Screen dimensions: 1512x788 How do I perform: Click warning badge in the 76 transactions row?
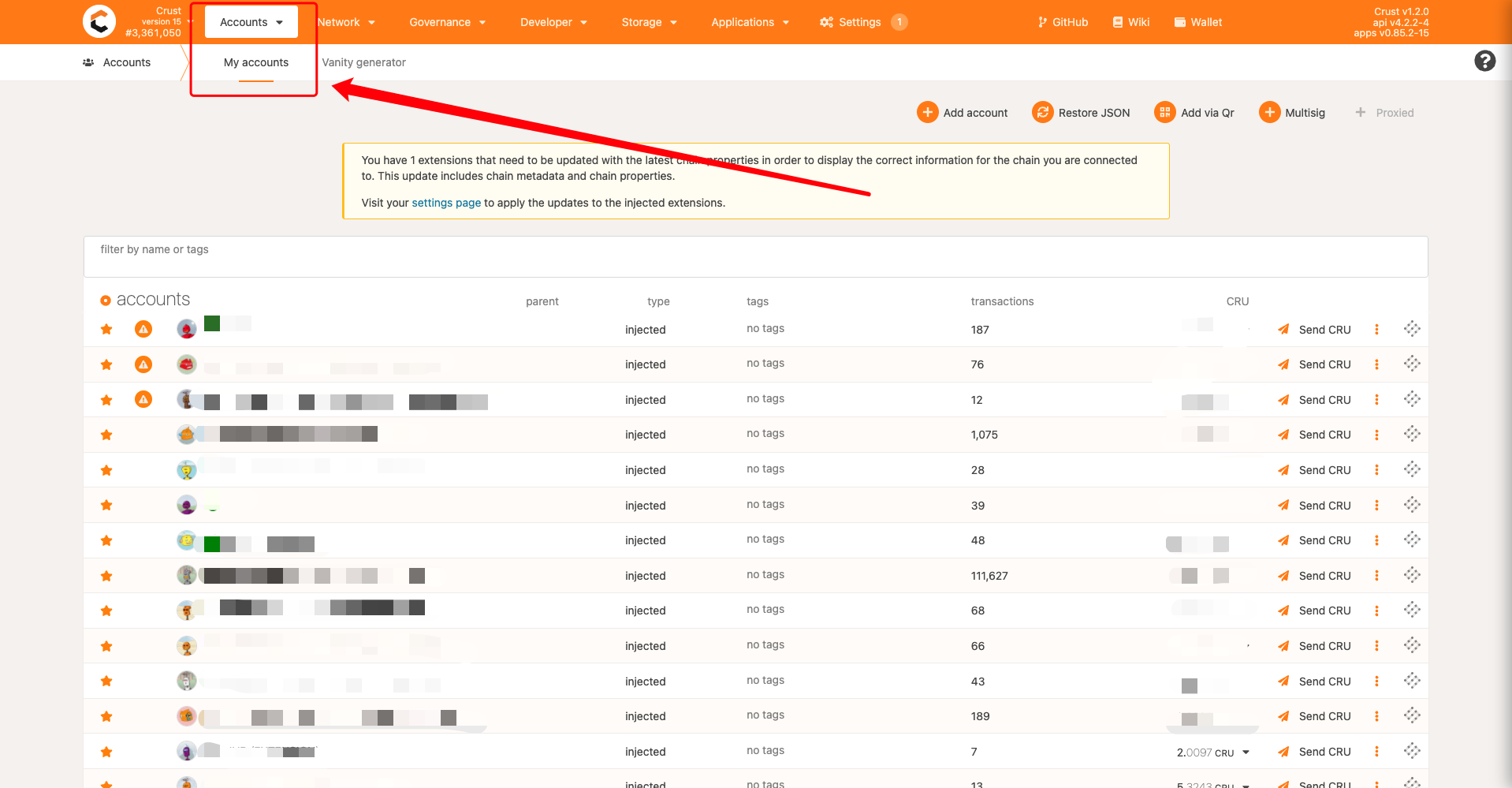[143, 364]
